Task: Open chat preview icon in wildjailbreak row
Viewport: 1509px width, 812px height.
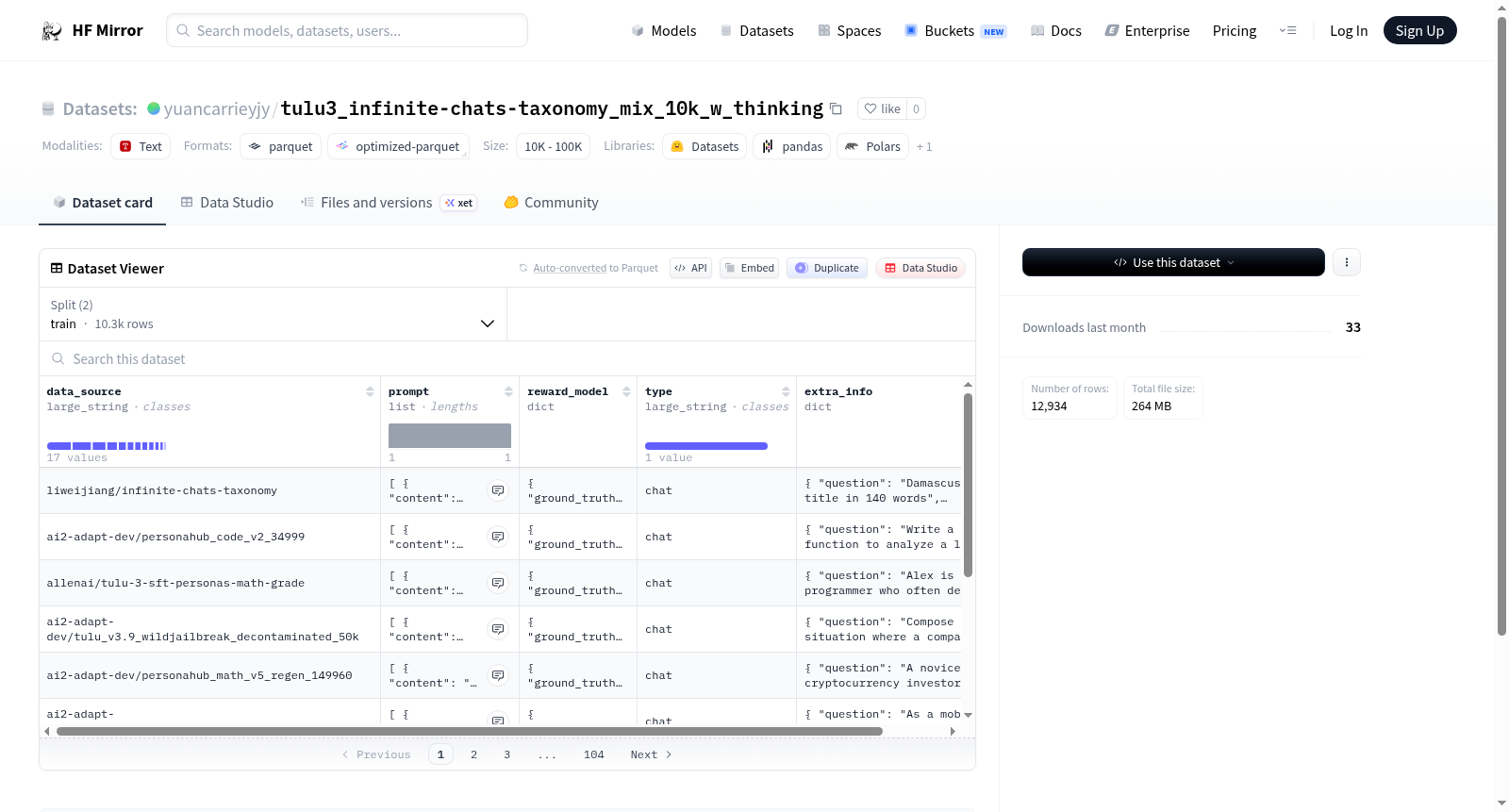Action: 498,629
